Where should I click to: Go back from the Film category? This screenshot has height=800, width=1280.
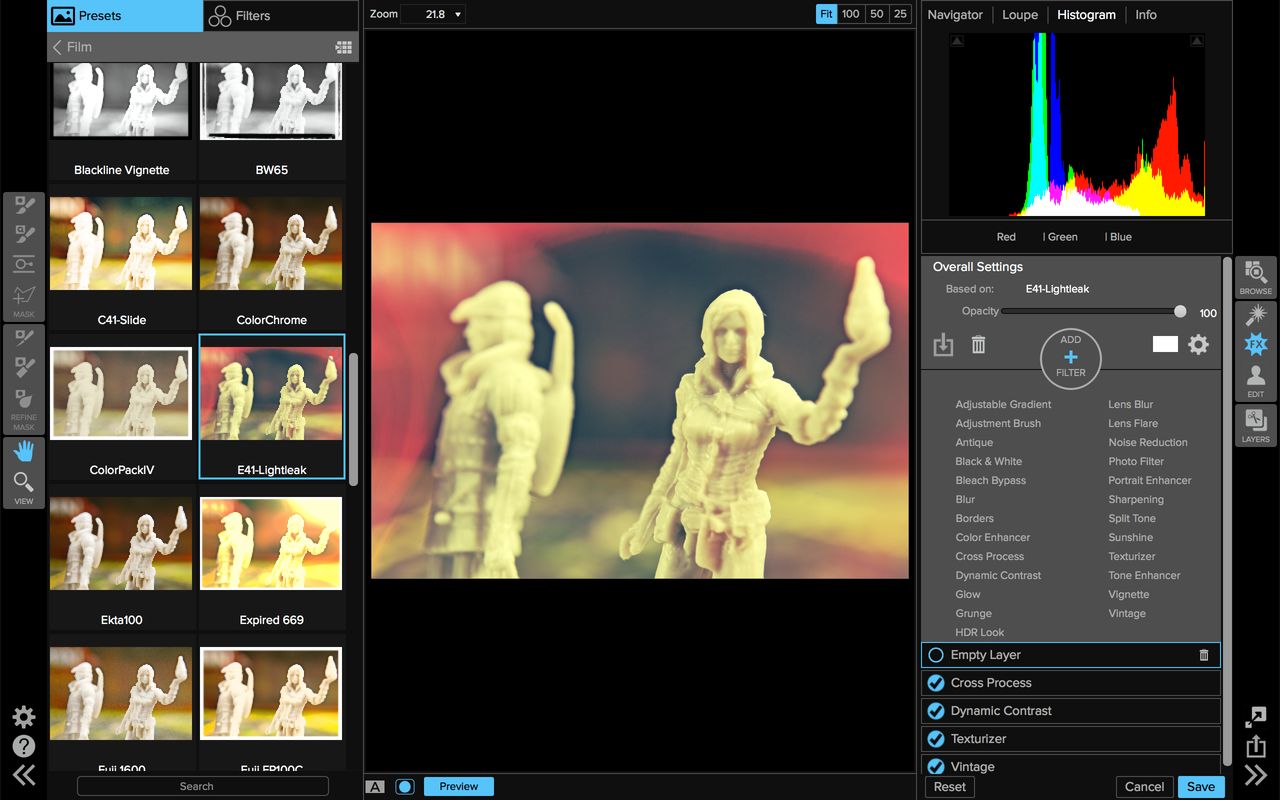pyautogui.click(x=58, y=47)
